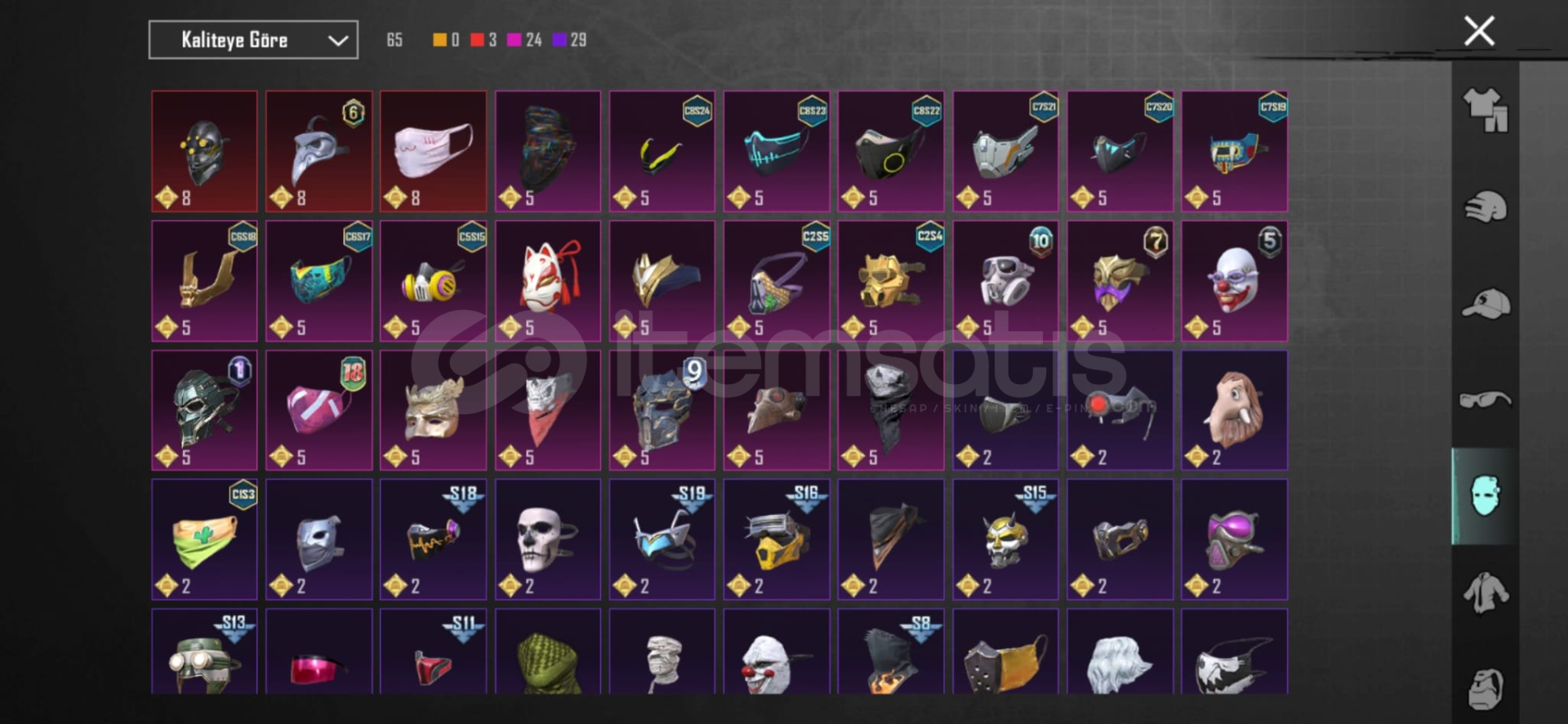
Task: Open the Kaliteye Göre sort dropdown
Action: (253, 40)
